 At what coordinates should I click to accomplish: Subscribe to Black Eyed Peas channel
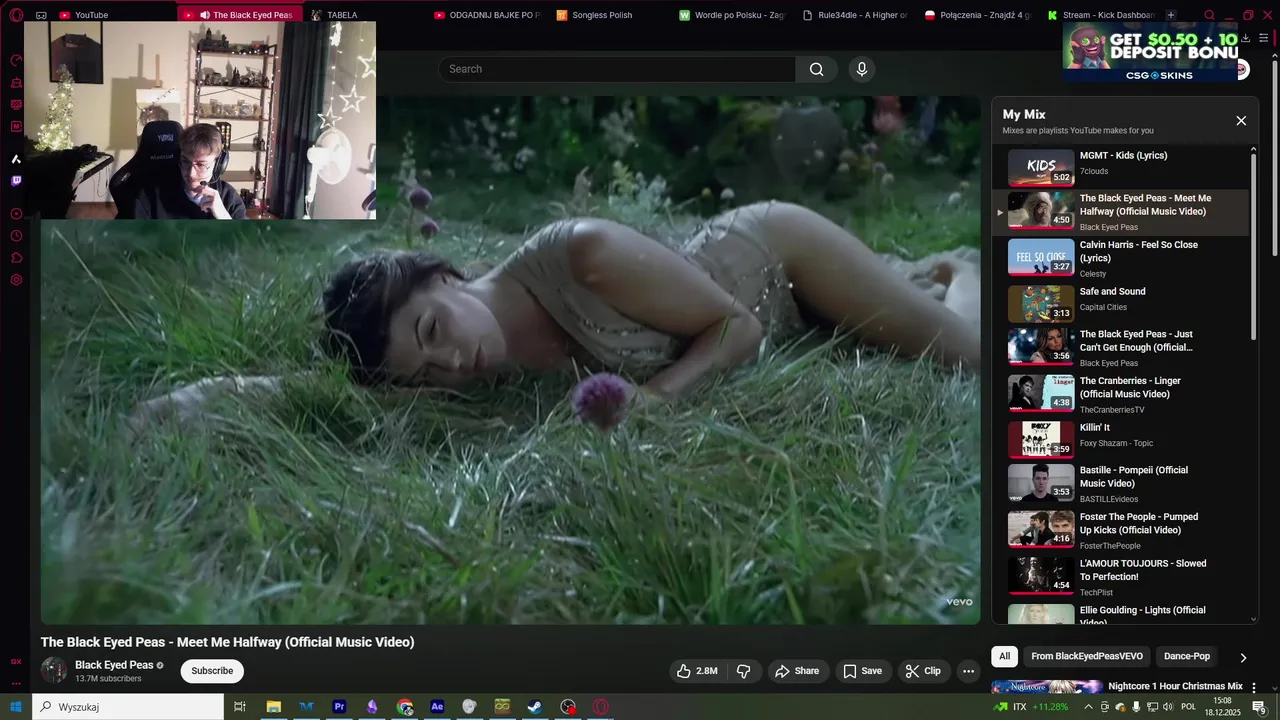pos(212,671)
